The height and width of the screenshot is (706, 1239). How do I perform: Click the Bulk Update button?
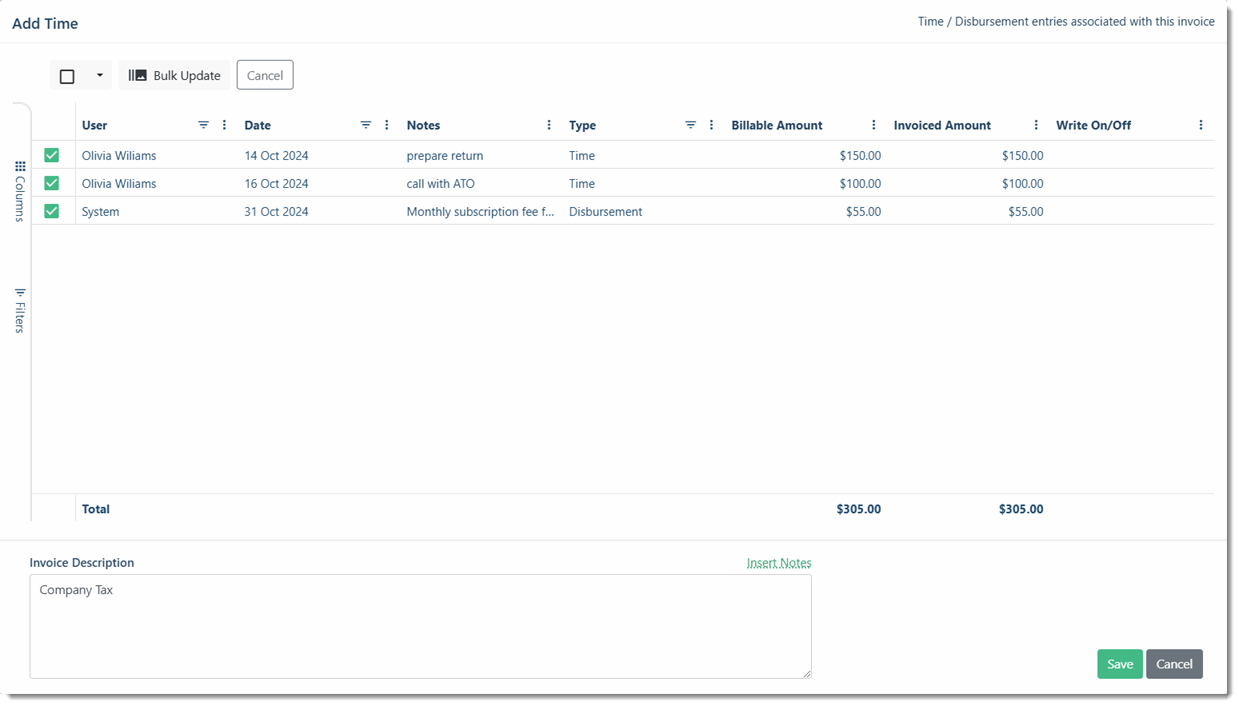pyautogui.click(x=174, y=75)
